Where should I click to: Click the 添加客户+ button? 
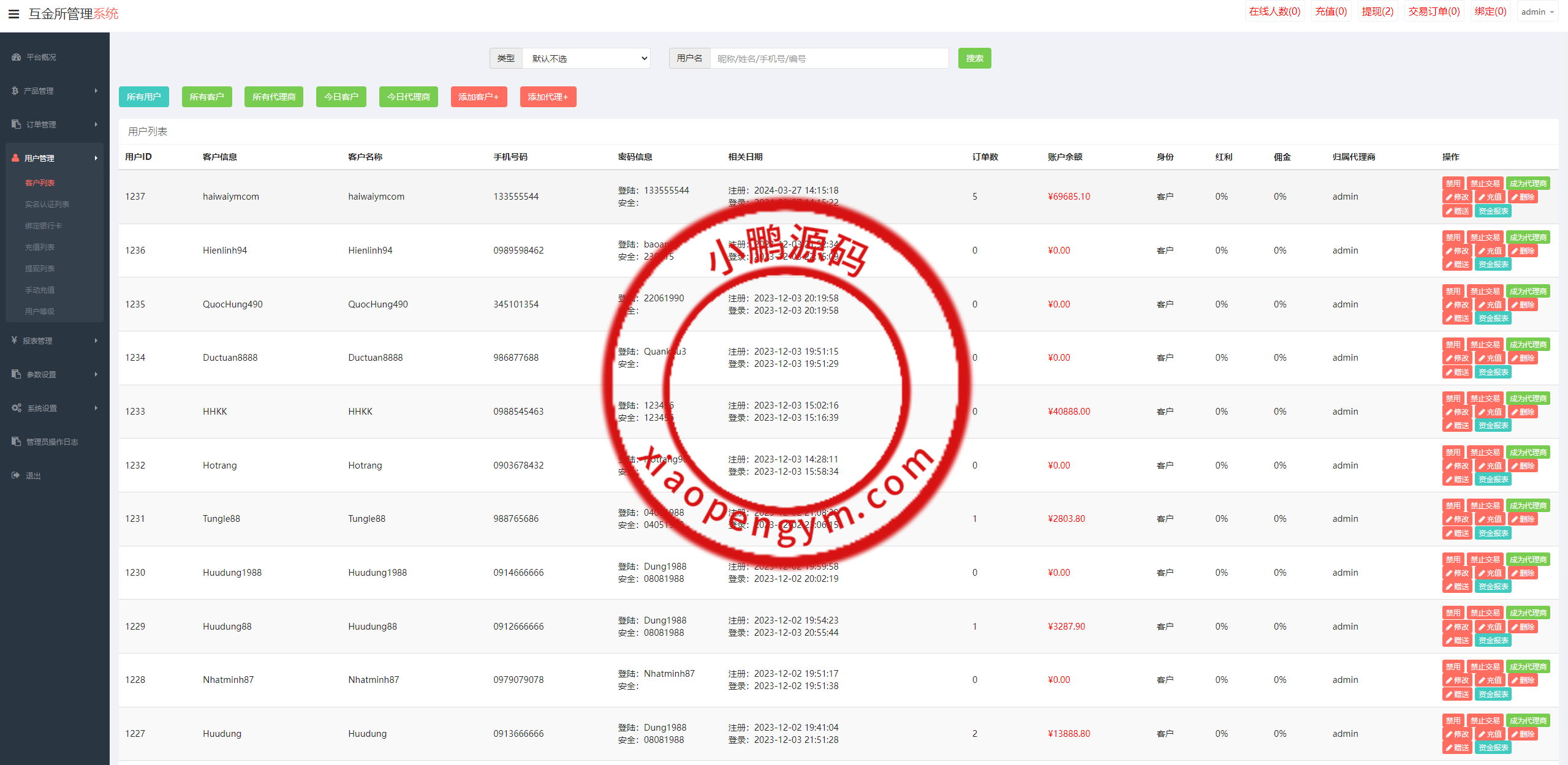tap(479, 97)
